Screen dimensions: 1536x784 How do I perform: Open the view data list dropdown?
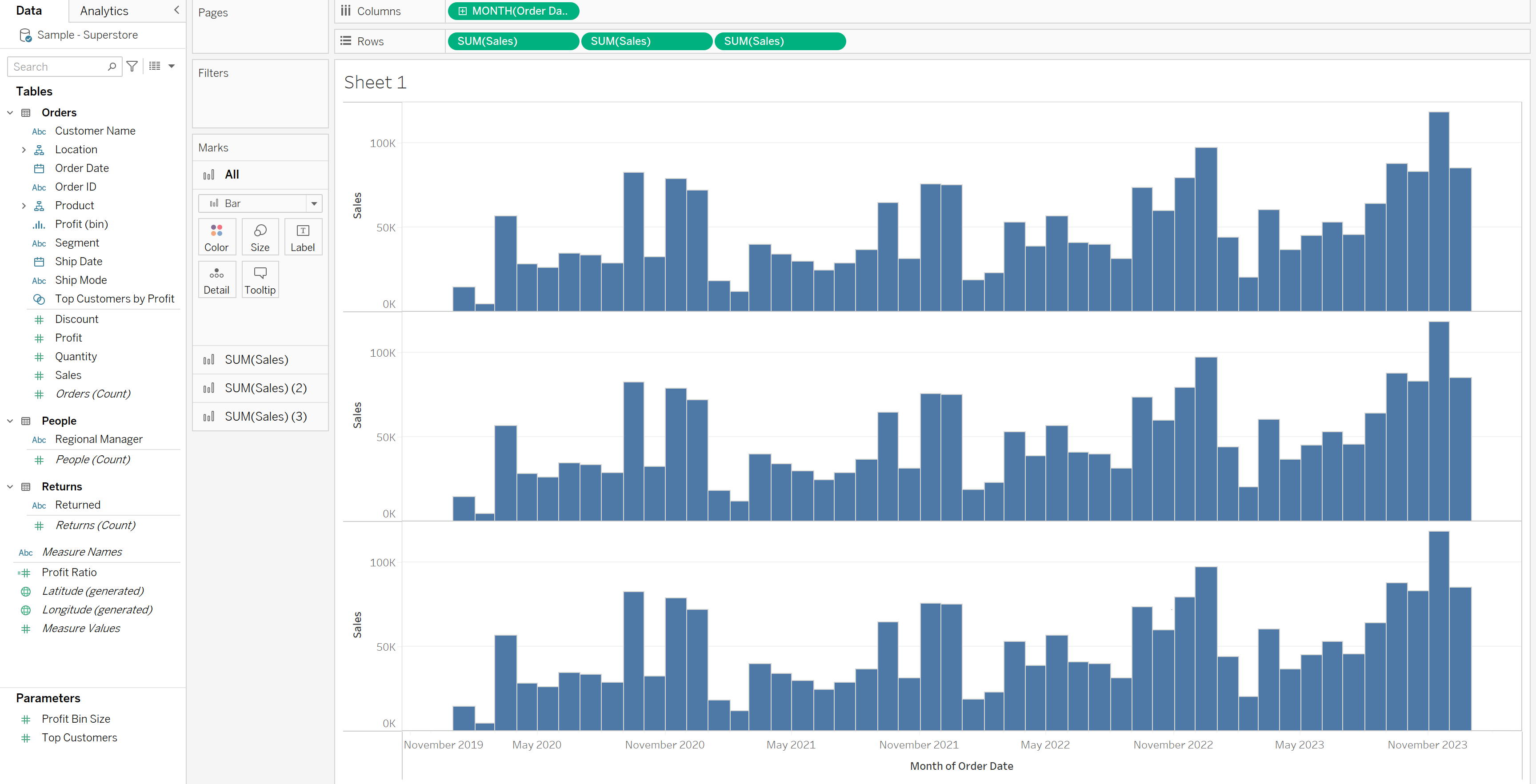point(171,66)
